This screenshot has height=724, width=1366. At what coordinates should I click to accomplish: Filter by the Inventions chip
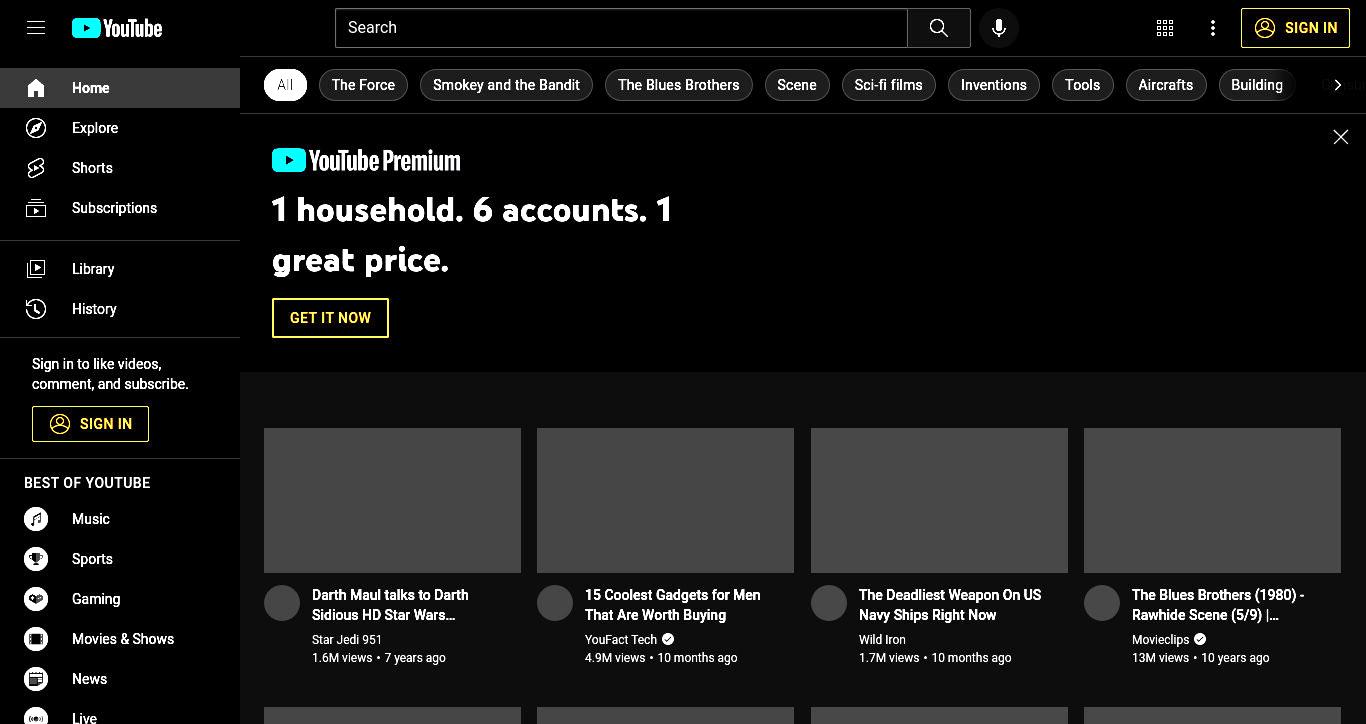click(x=994, y=85)
